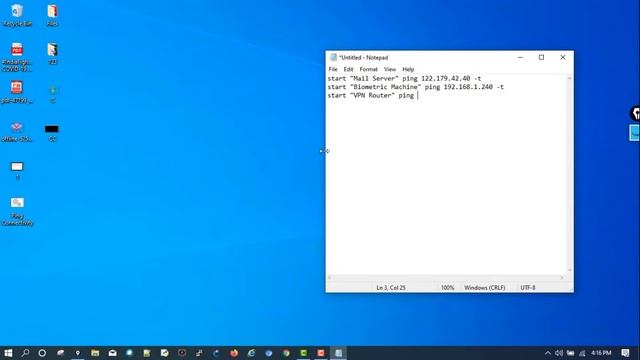
Task: Open network status in system tray
Action: (x=582, y=353)
